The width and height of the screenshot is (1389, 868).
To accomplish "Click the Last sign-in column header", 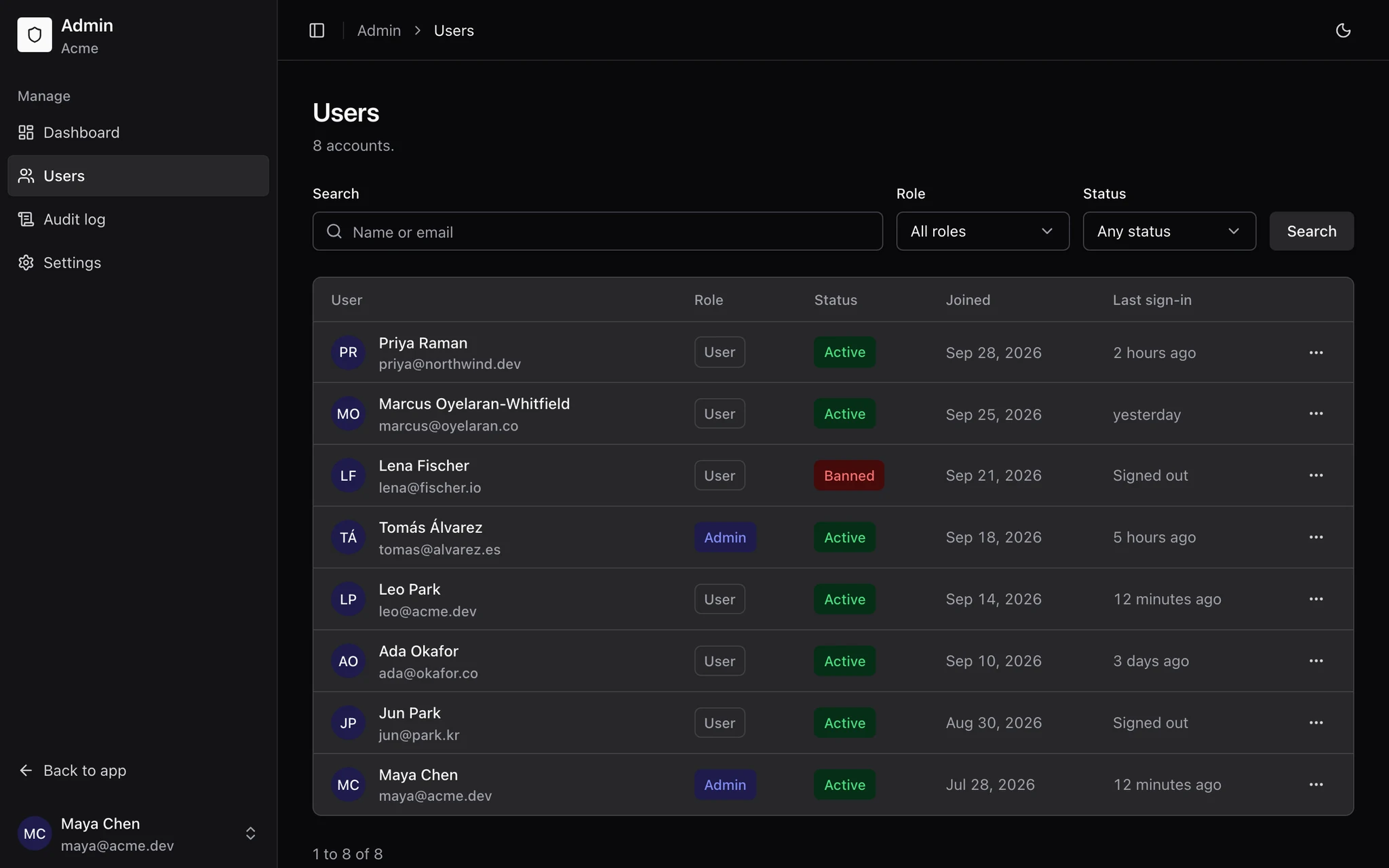I will (x=1152, y=300).
